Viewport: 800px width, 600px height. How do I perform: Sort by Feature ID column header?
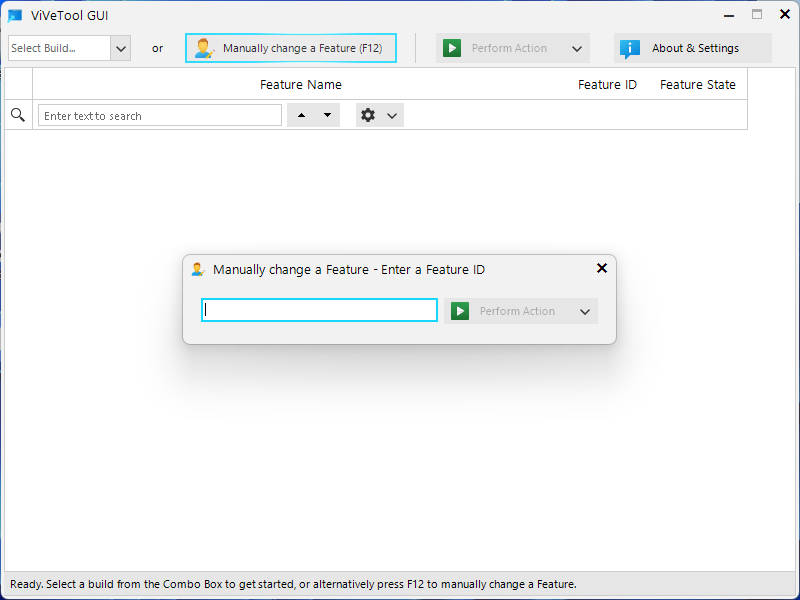(x=607, y=85)
